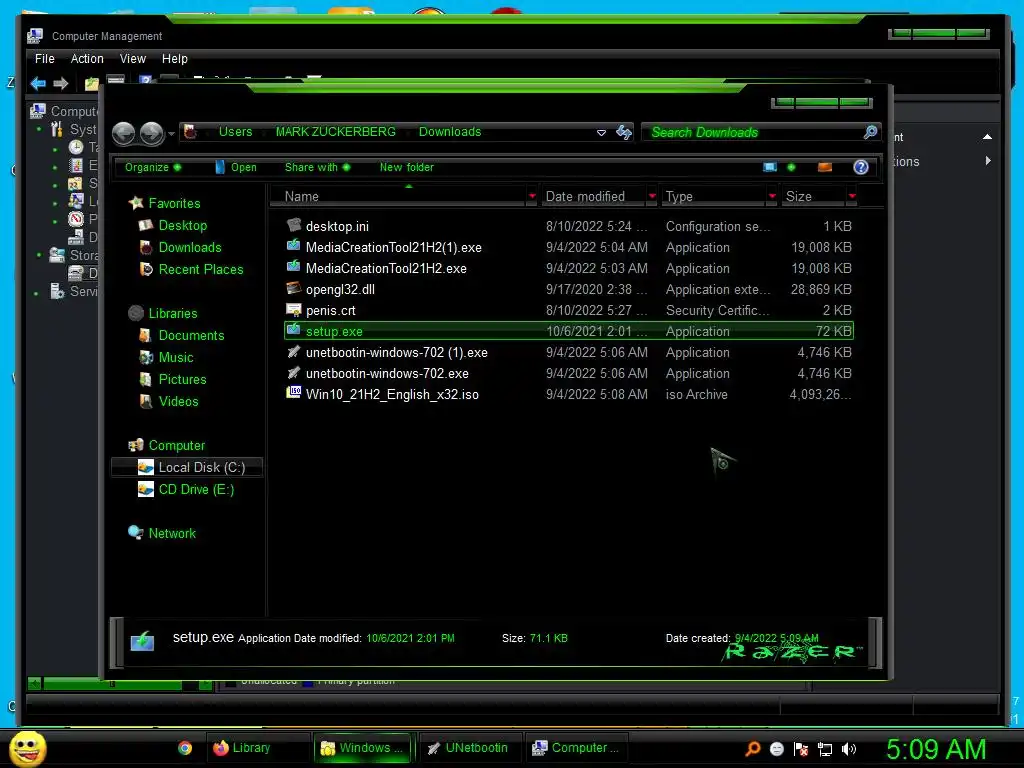Click the Music library icon
Image resolution: width=1024 pixels, height=768 pixels.
pos(146,357)
